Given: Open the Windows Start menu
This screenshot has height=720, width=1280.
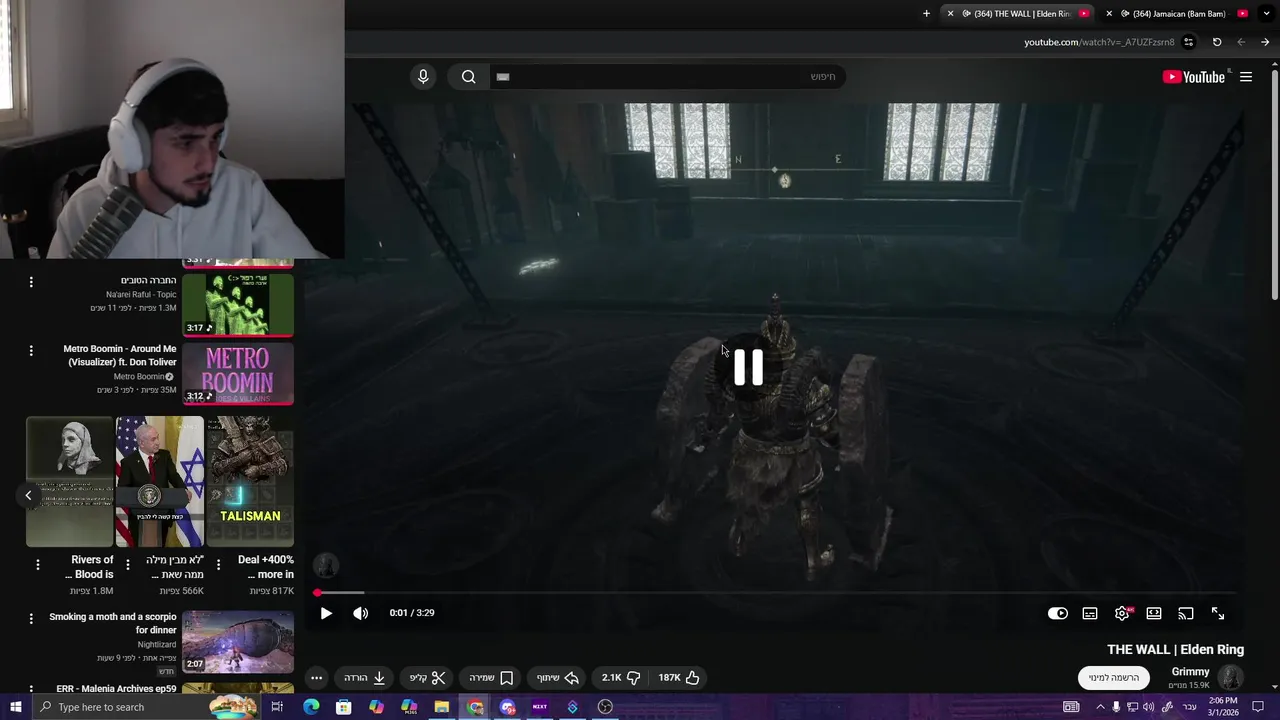Looking at the screenshot, I should pos(15,707).
